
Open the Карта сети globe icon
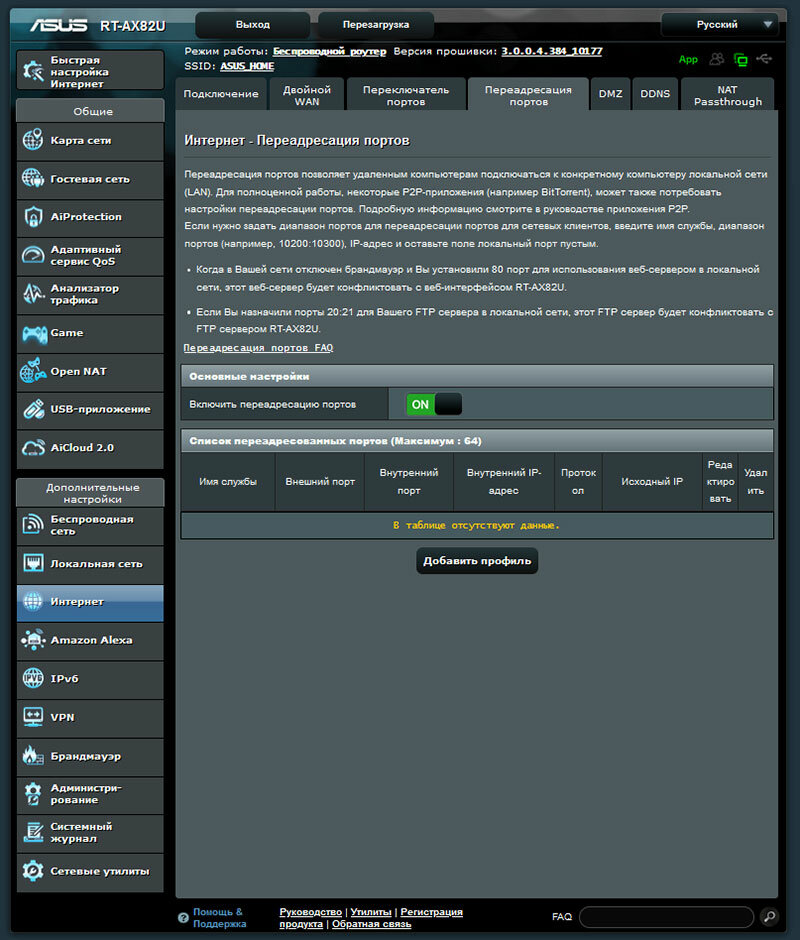tap(33, 140)
